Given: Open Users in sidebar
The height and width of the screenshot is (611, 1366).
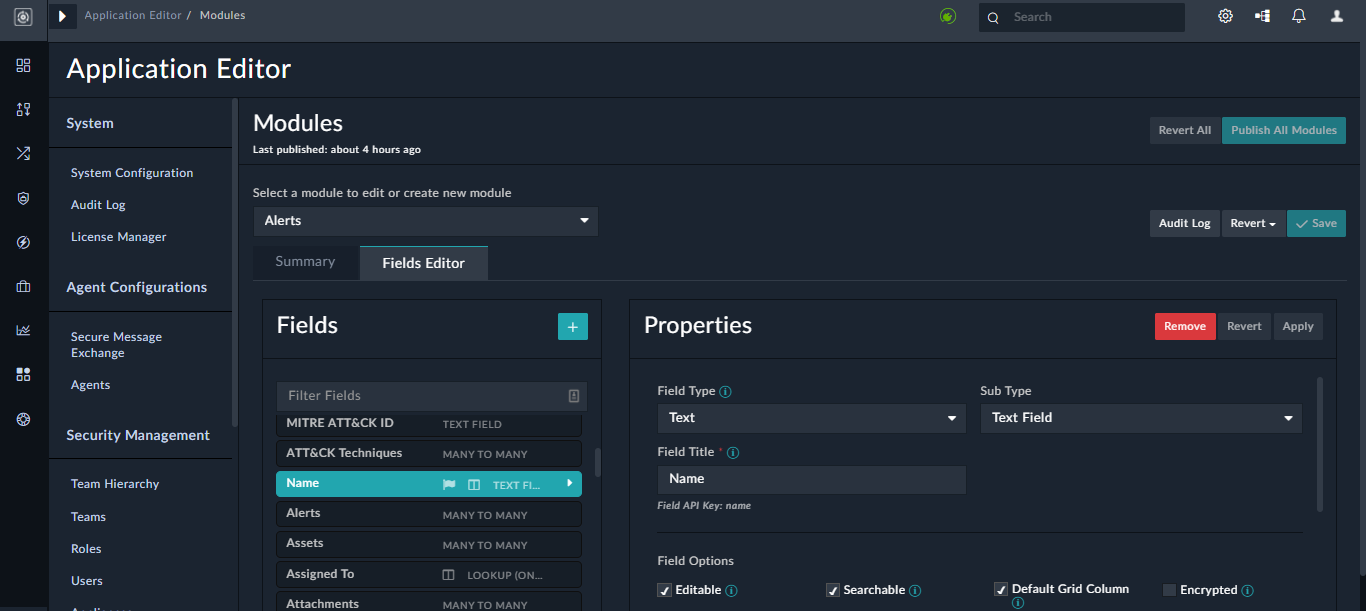Looking at the screenshot, I should click(x=87, y=581).
